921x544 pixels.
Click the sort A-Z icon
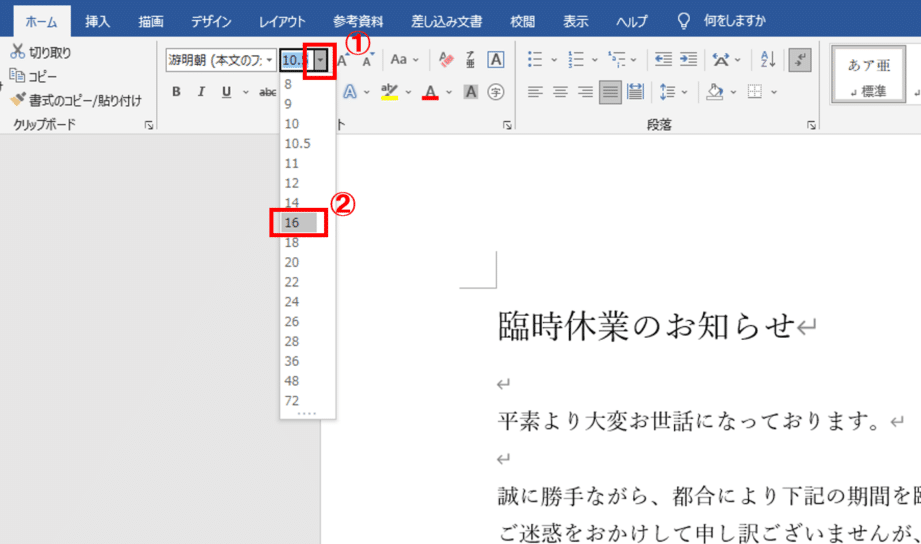pos(767,59)
